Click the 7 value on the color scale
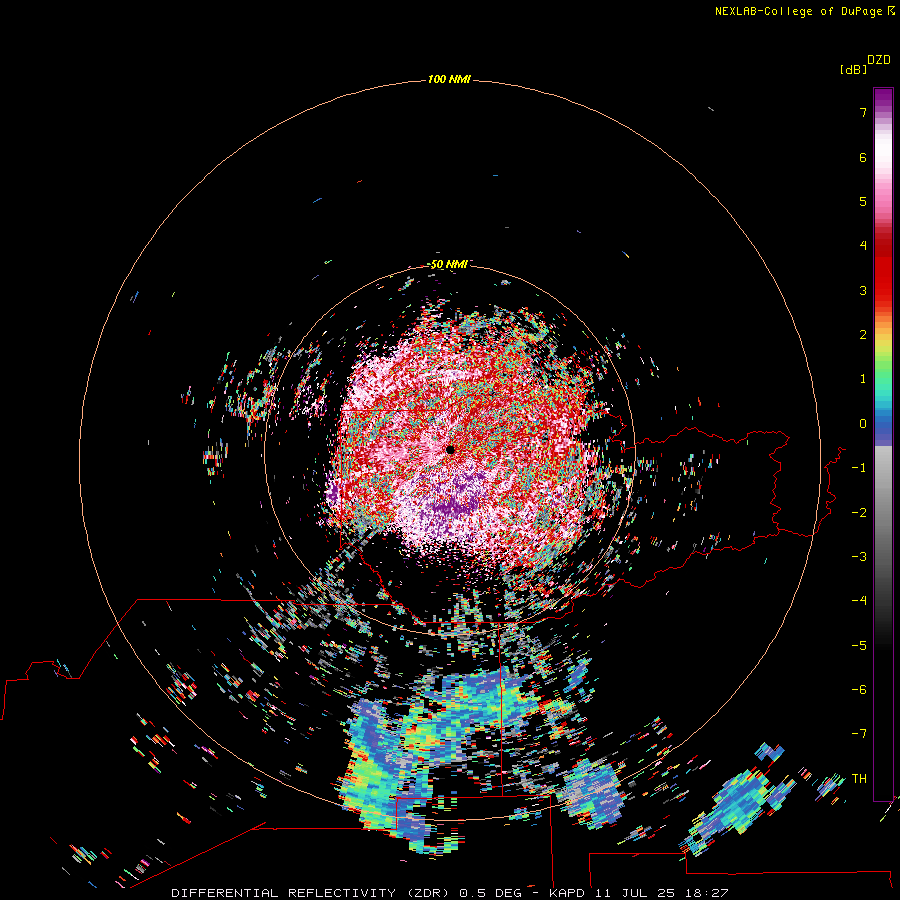 [863, 113]
